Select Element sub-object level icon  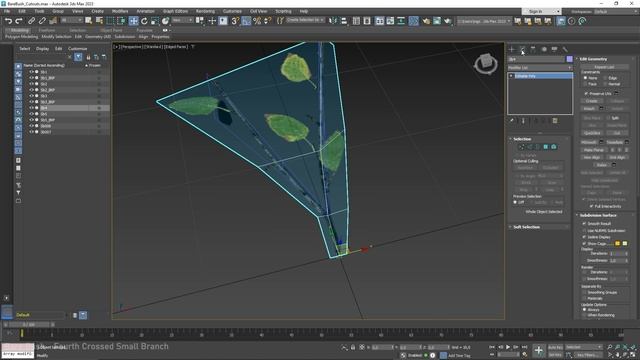[554, 147]
